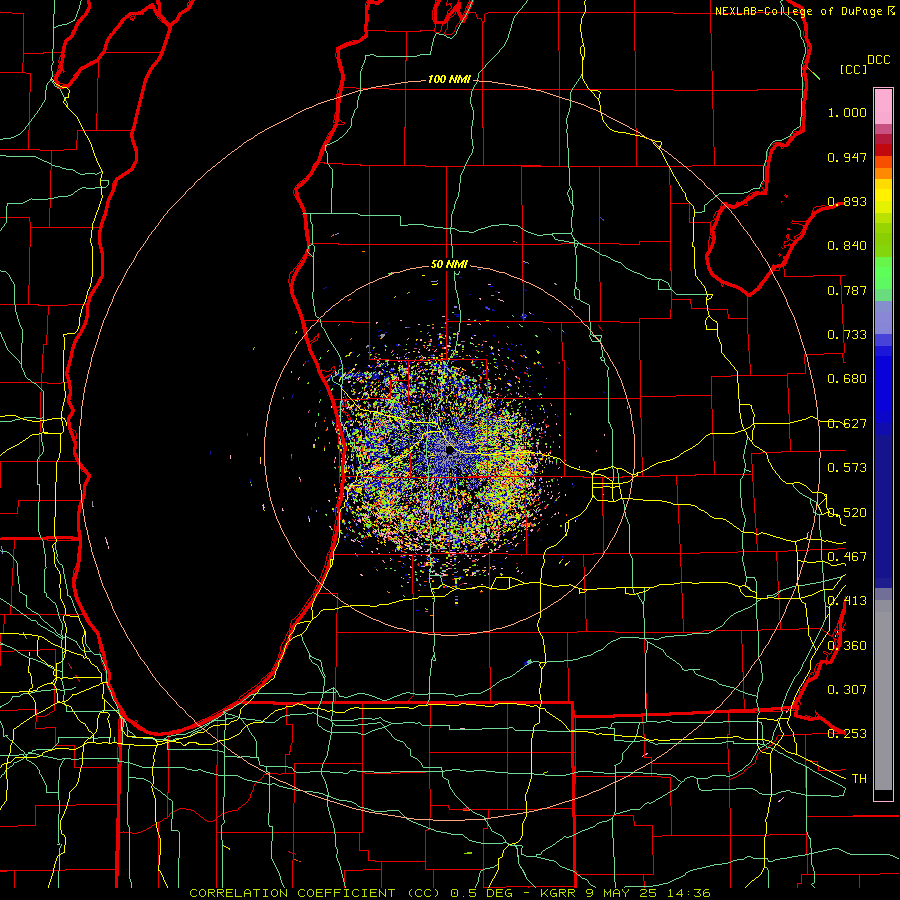Click the 0.627 legend value
The image size is (900, 900).
847,424
